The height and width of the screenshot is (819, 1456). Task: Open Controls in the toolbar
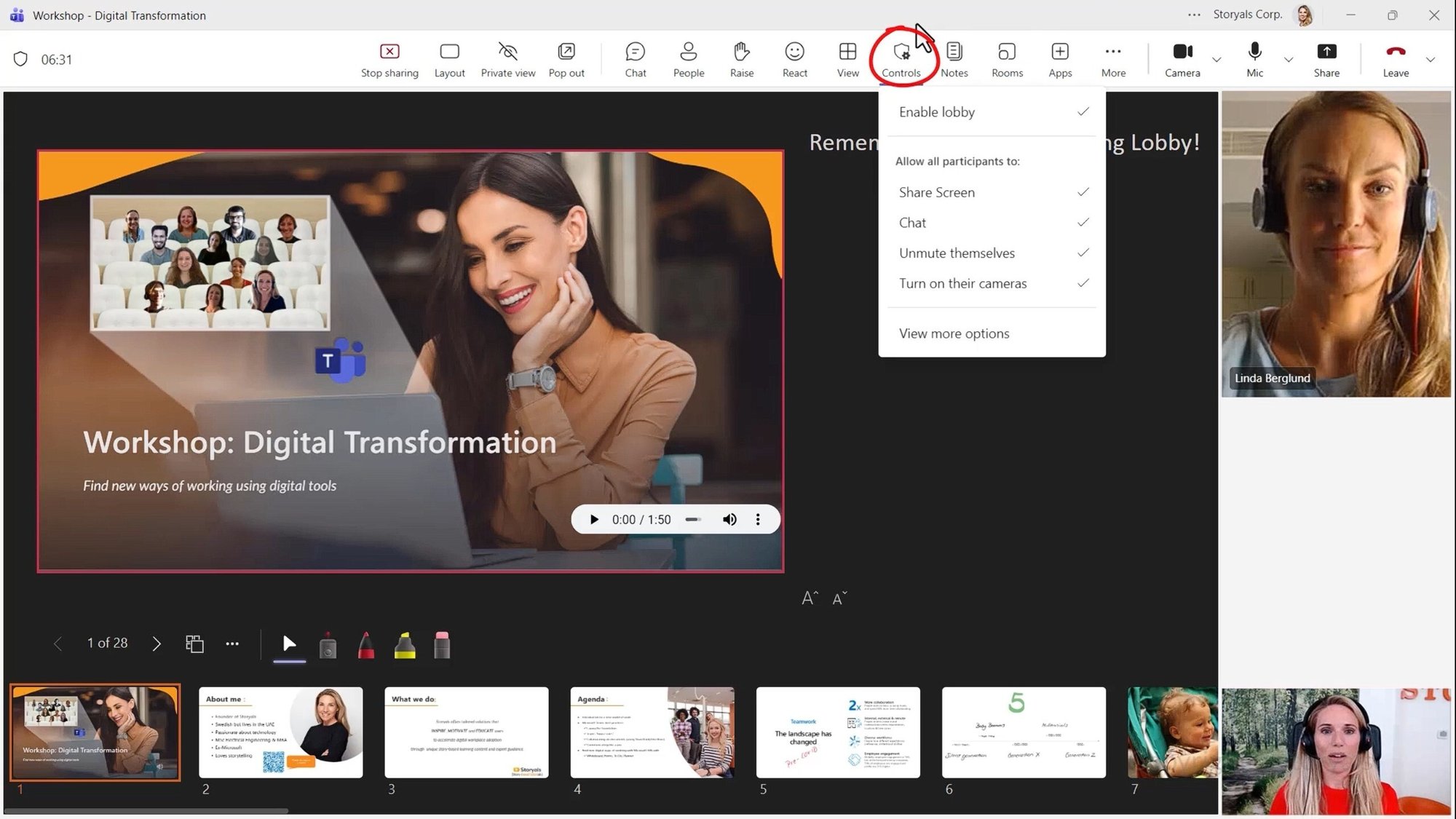click(901, 59)
